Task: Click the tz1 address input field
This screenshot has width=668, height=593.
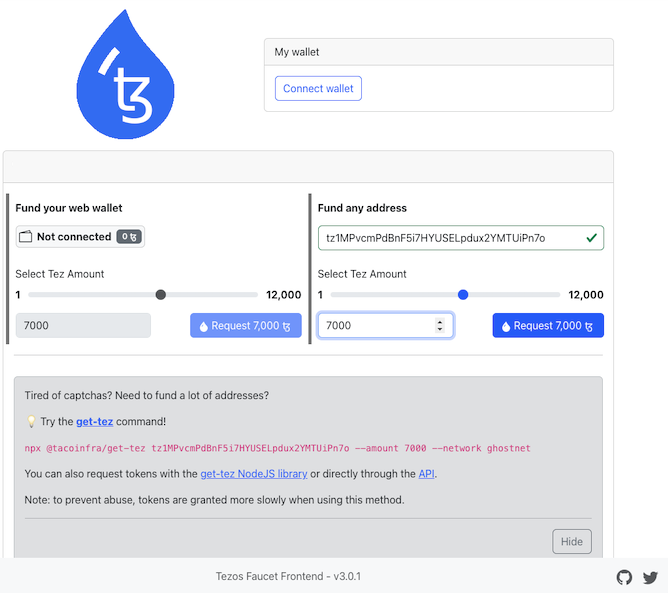Action: coord(461,238)
